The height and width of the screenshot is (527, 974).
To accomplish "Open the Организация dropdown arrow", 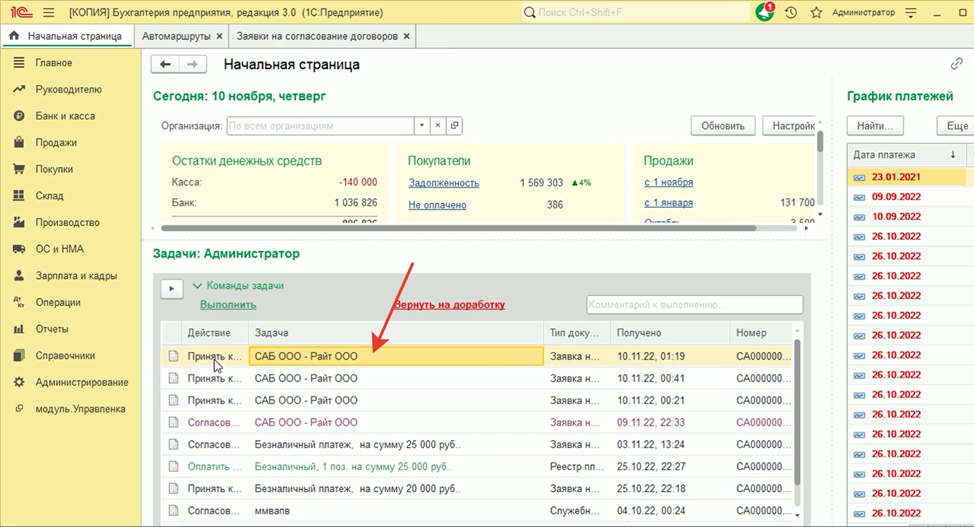I will (422, 126).
